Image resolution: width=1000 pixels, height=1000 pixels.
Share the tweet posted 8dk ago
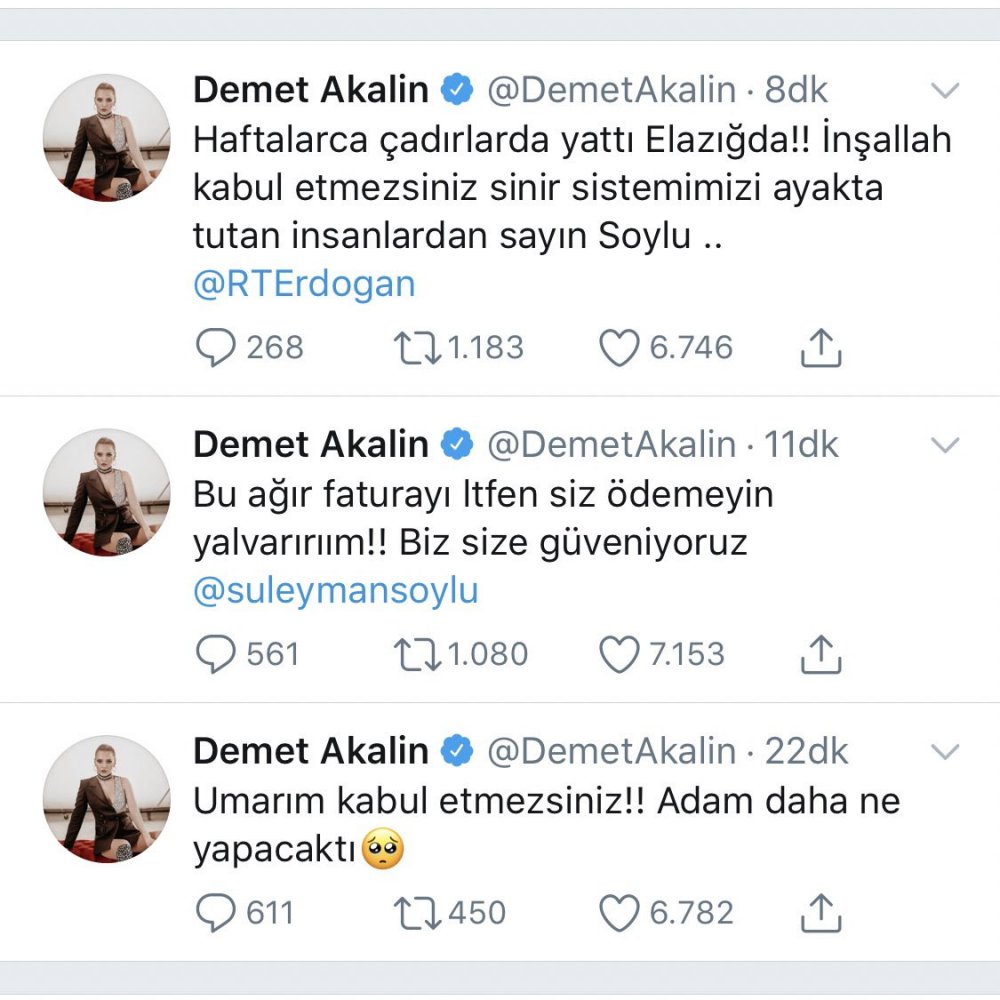coord(821,347)
